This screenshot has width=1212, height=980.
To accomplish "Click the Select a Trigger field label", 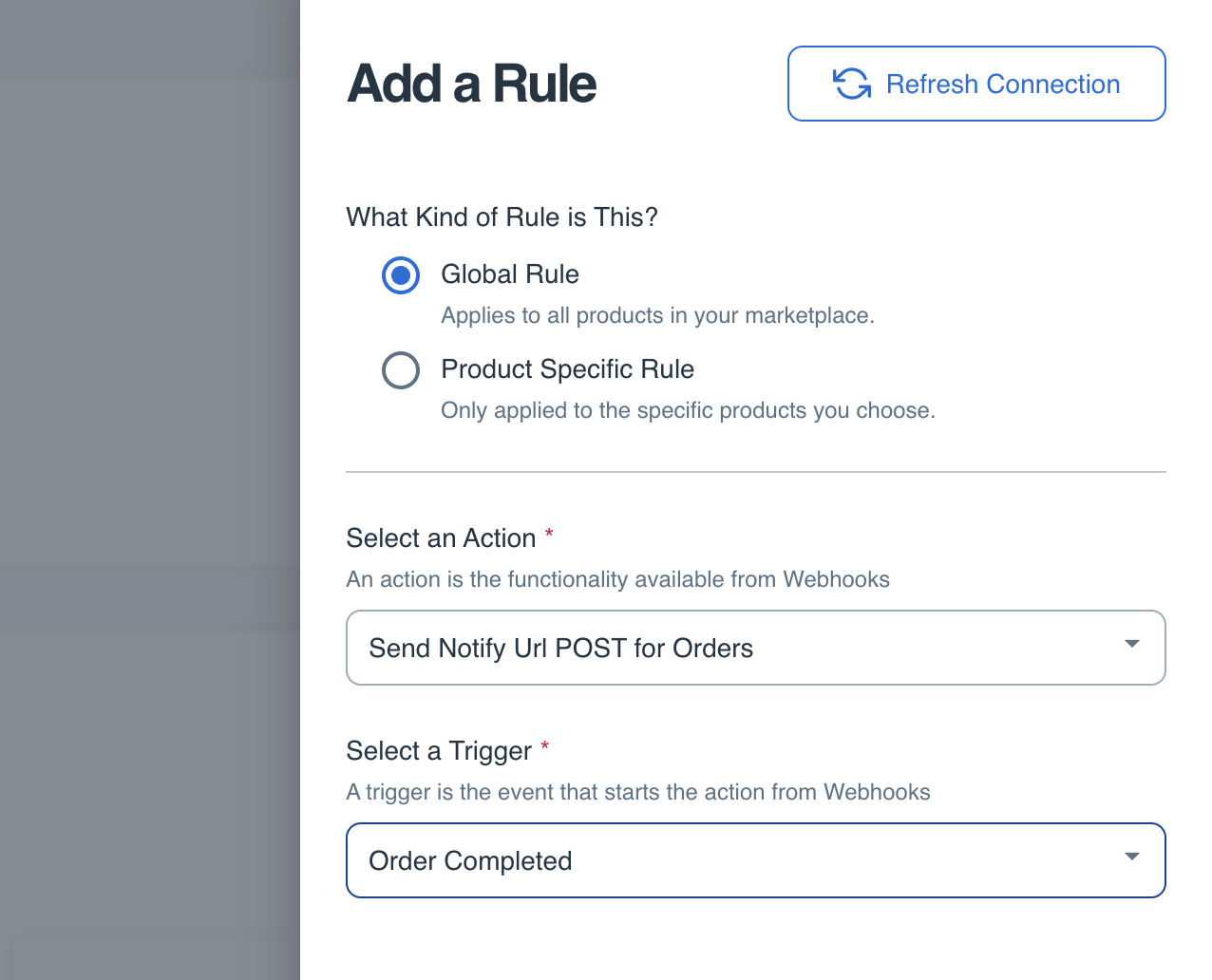I will pyautogui.click(x=439, y=751).
